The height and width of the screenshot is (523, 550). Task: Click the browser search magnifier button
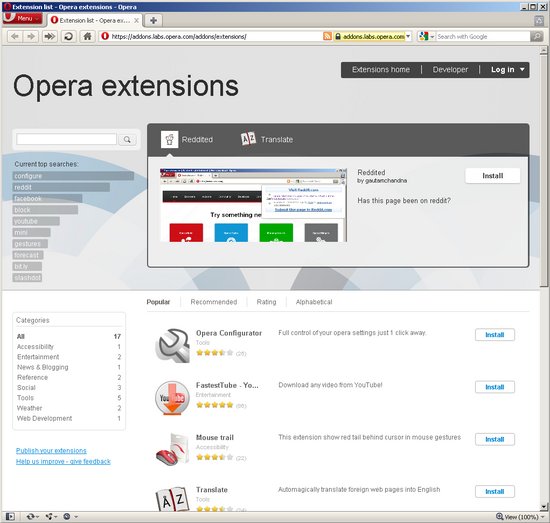pyautogui.click(x=537, y=36)
